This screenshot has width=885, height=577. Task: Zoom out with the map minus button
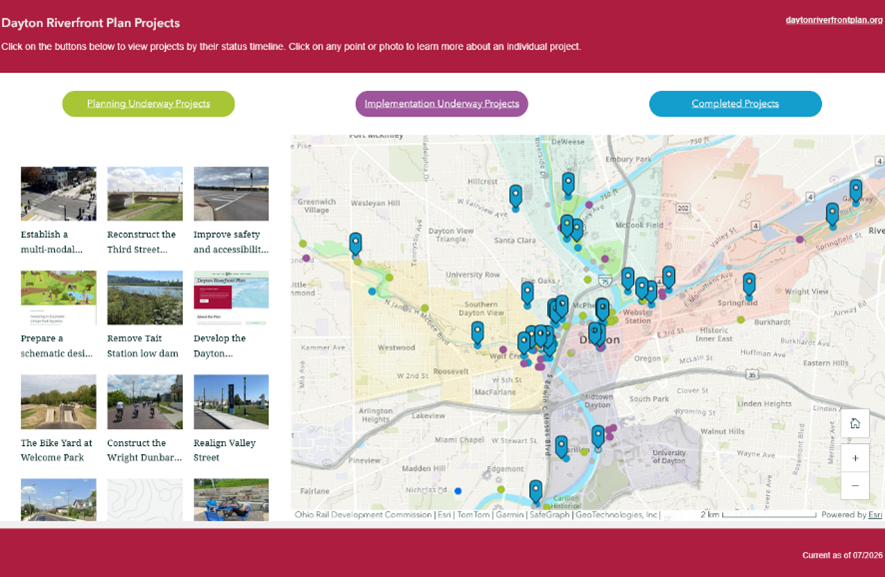point(855,485)
